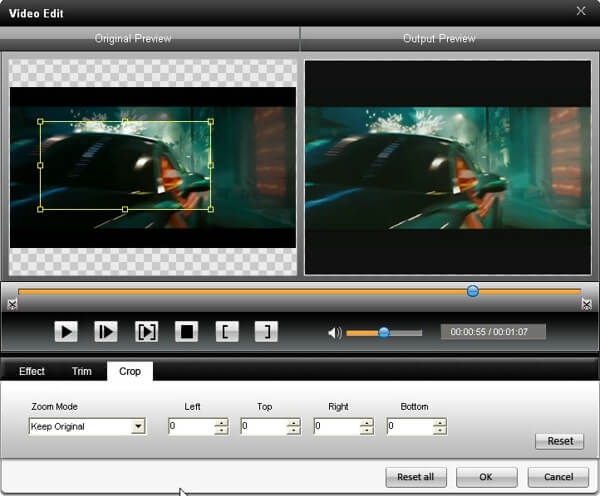The height and width of the screenshot is (496, 600).
Task: Click the Bottom crop value field
Action: [x=410, y=426]
